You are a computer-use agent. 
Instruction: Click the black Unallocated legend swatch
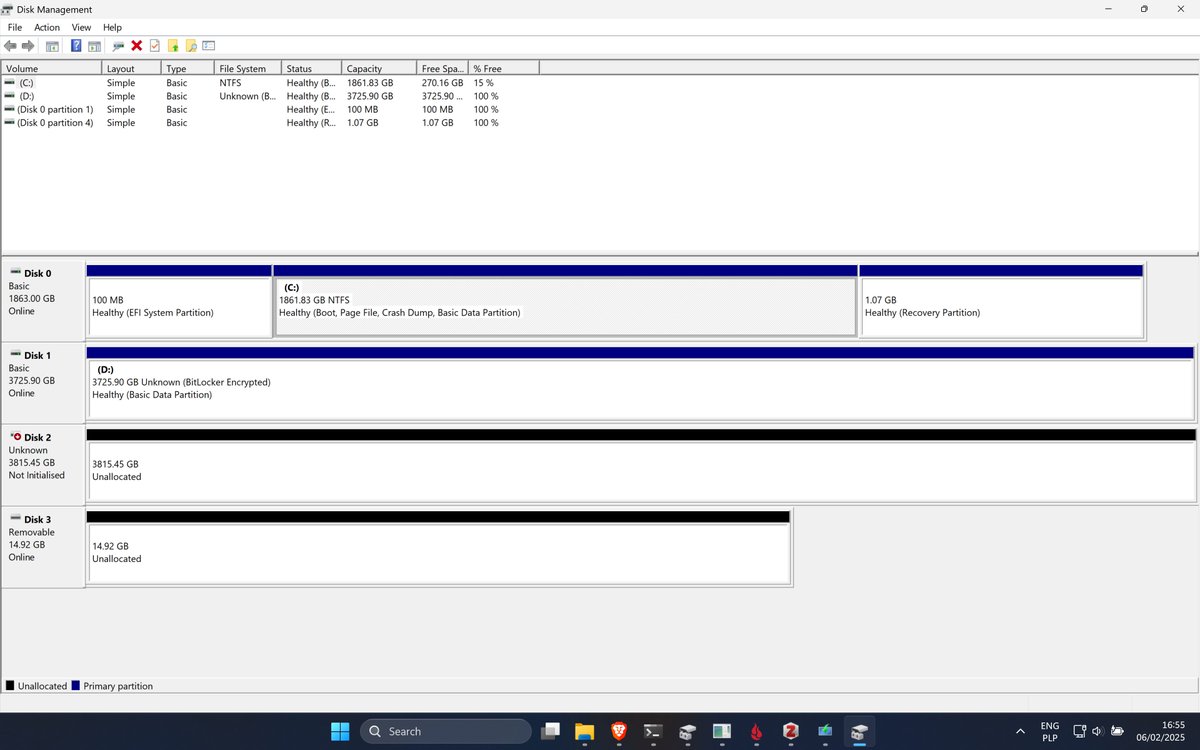10,686
